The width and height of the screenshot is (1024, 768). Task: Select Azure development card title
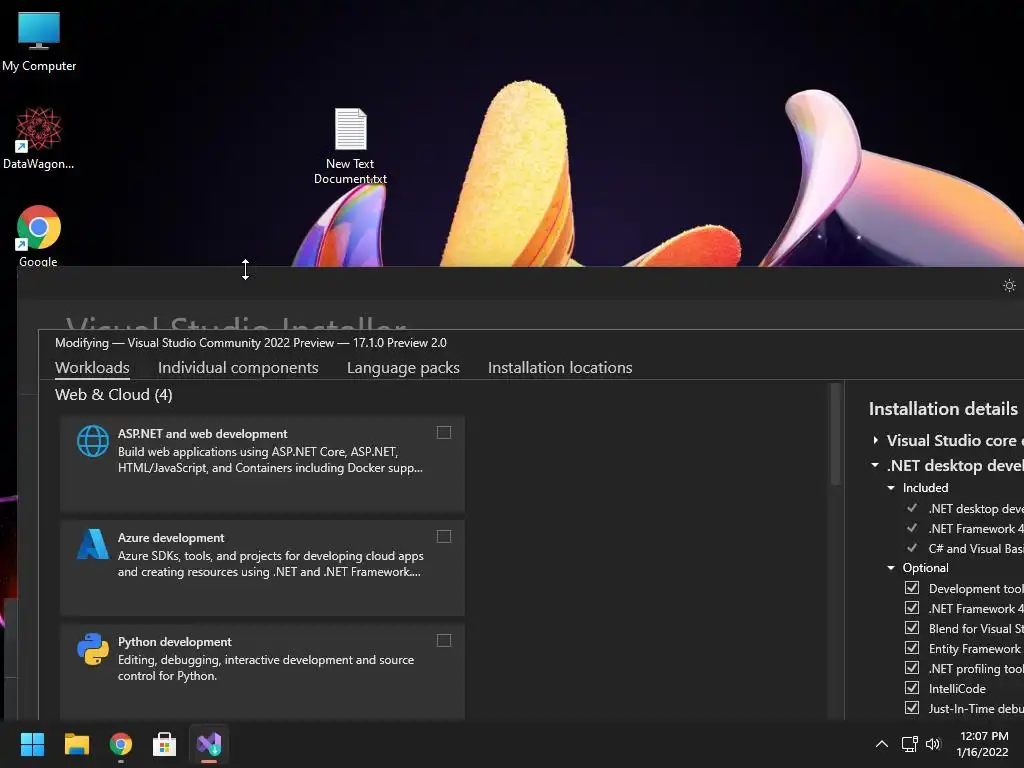point(171,537)
